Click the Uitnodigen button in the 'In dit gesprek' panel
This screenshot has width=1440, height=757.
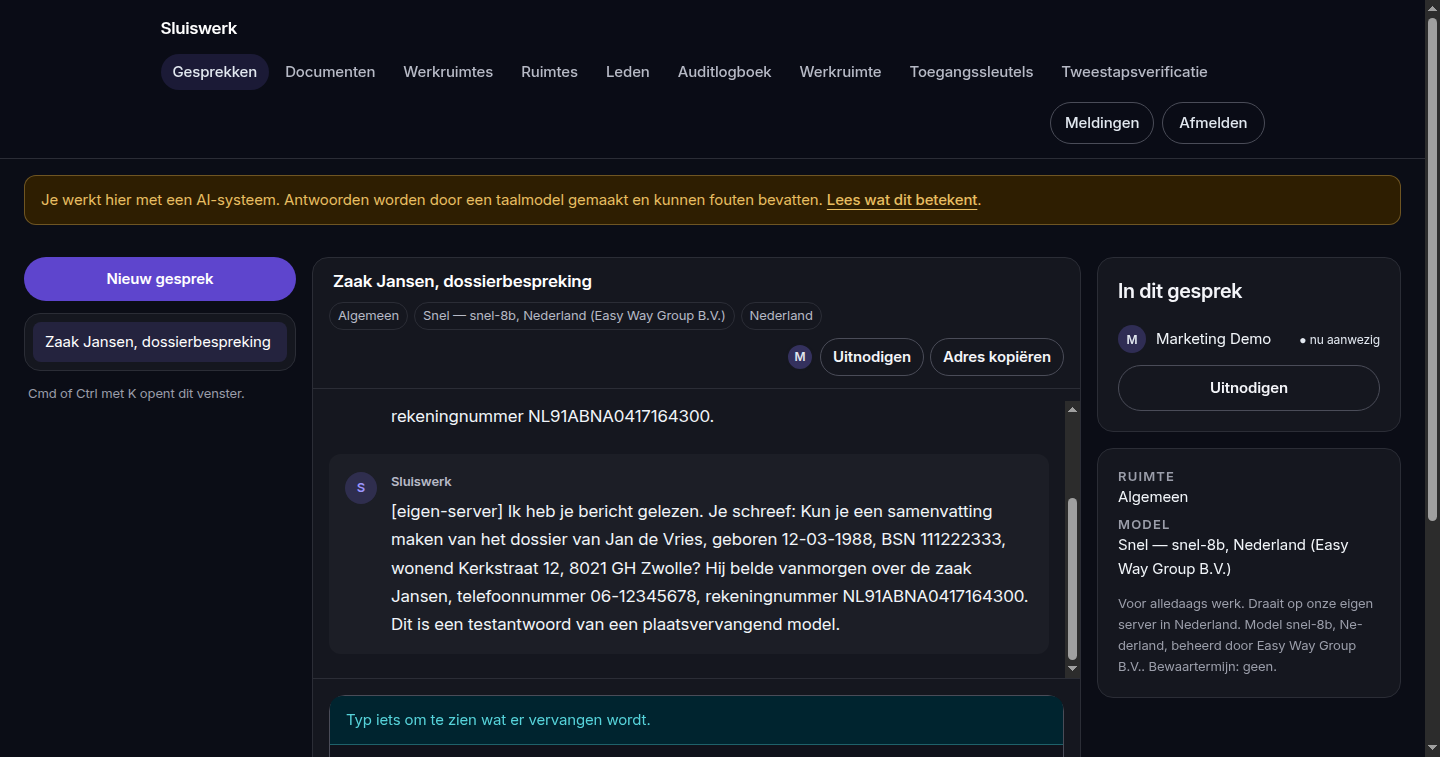click(x=1249, y=388)
